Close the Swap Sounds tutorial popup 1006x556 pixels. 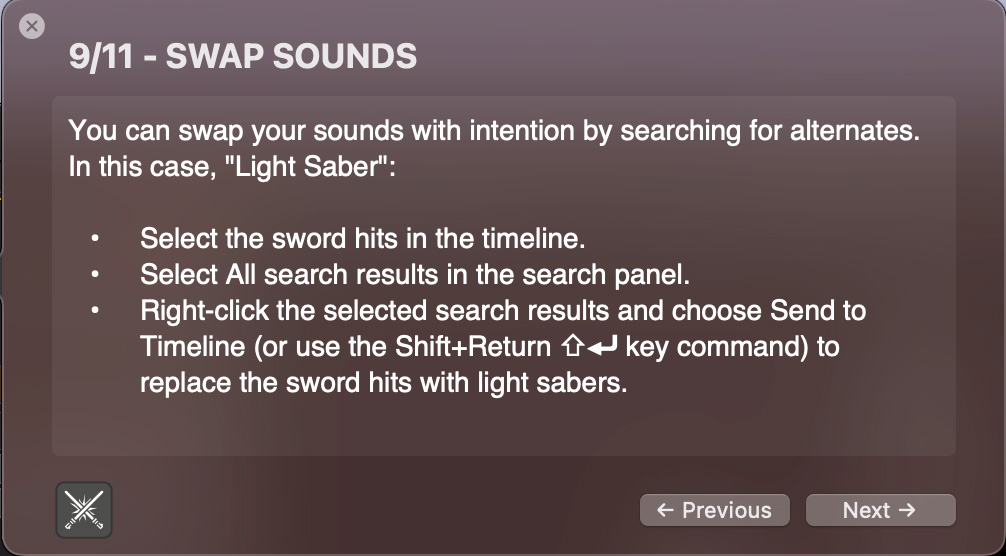(x=32, y=26)
